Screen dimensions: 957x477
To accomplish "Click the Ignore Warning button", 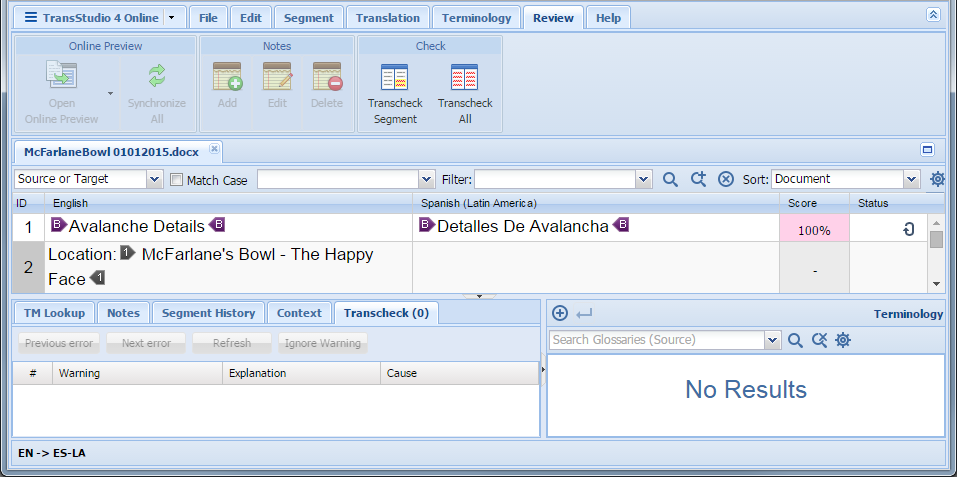I will [x=323, y=343].
